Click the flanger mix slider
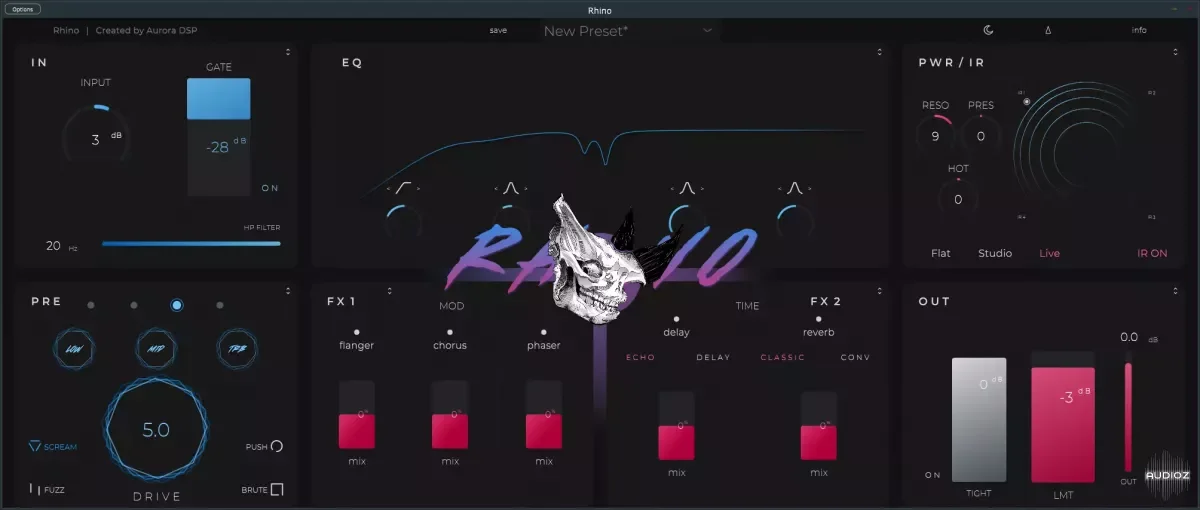 (x=357, y=415)
